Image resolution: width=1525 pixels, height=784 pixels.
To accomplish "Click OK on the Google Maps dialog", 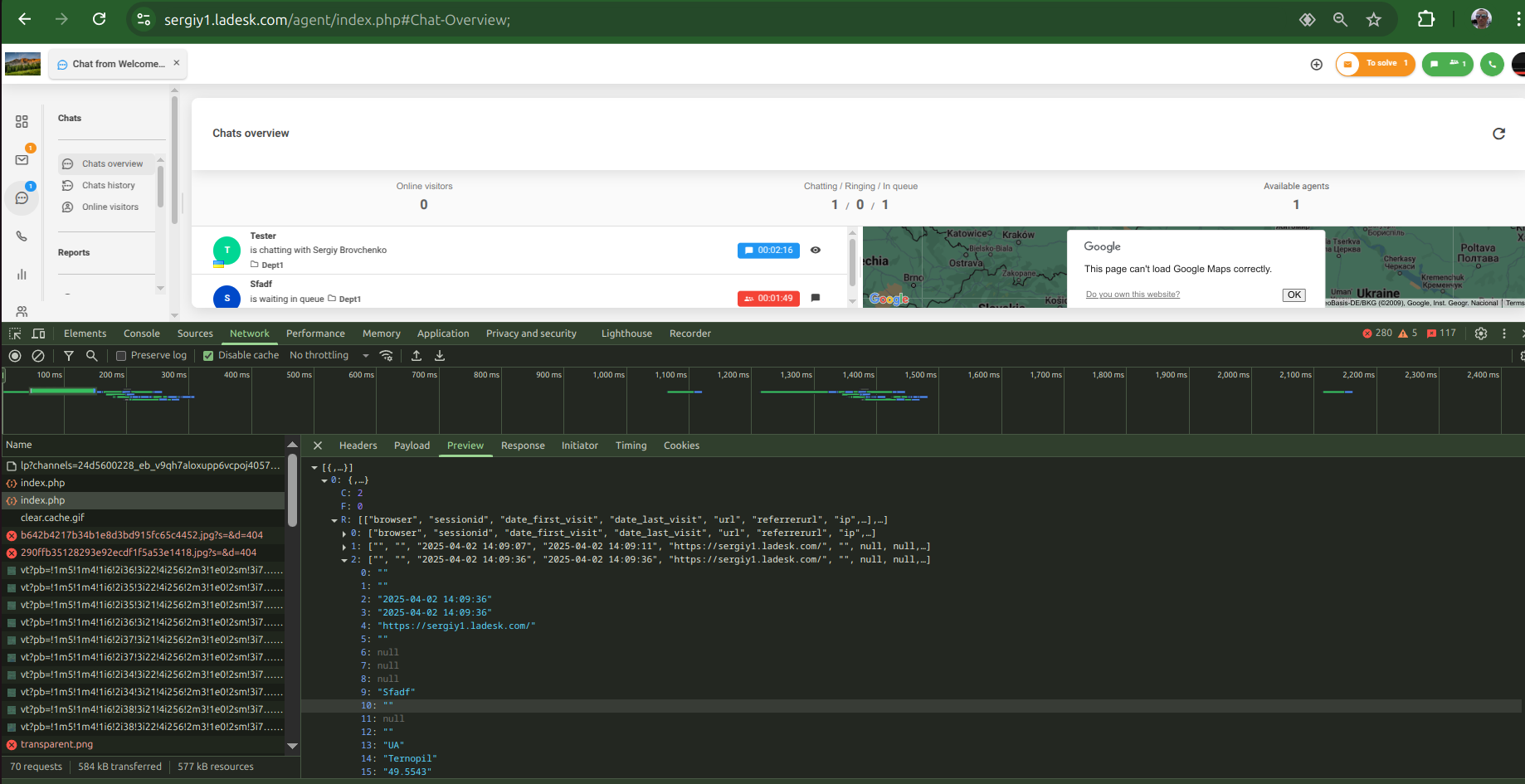I will pyautogui.click(x=1294, y=295).
